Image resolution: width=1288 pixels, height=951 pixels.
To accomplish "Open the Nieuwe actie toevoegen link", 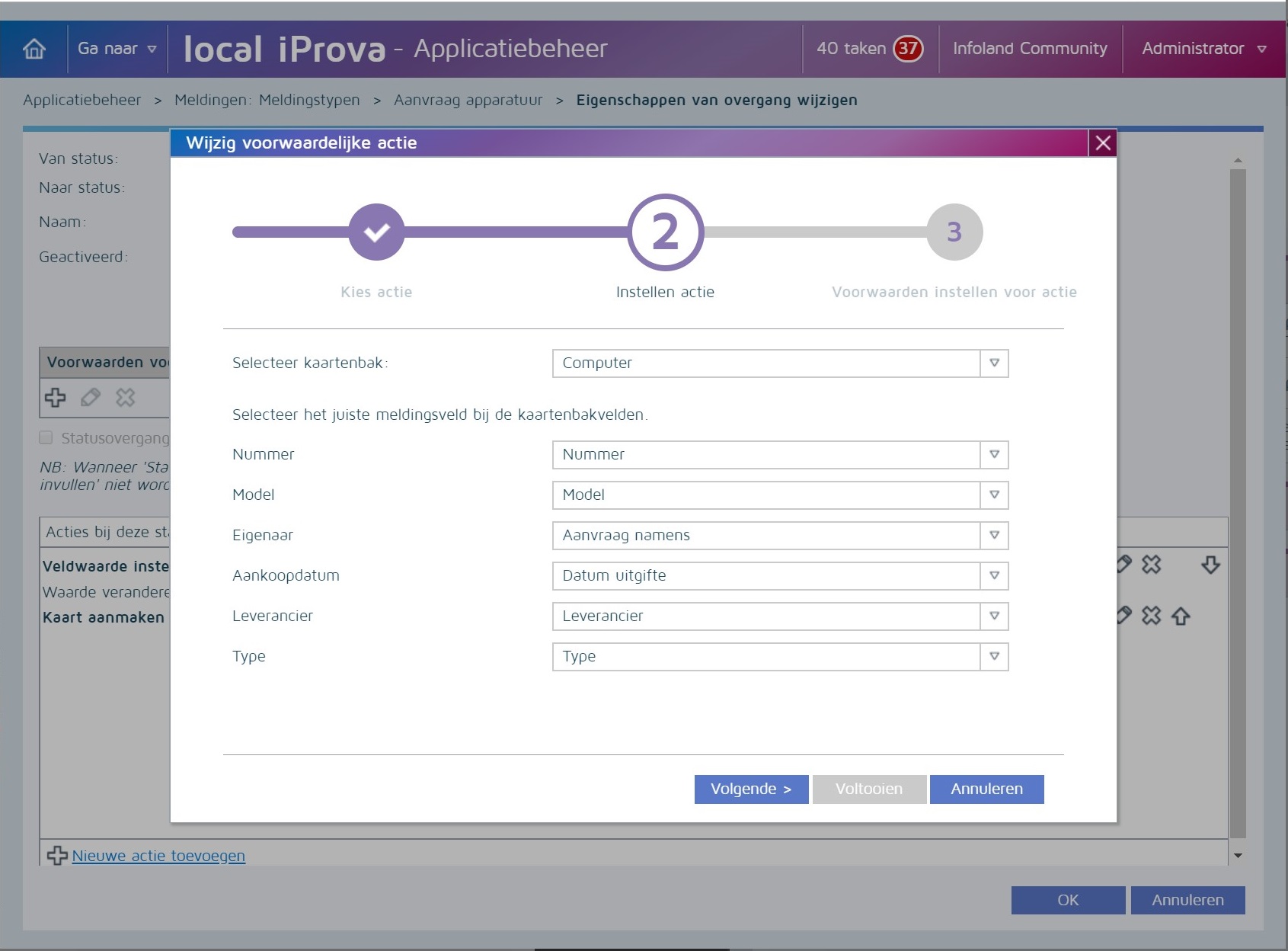I will [x=158, y=855].
